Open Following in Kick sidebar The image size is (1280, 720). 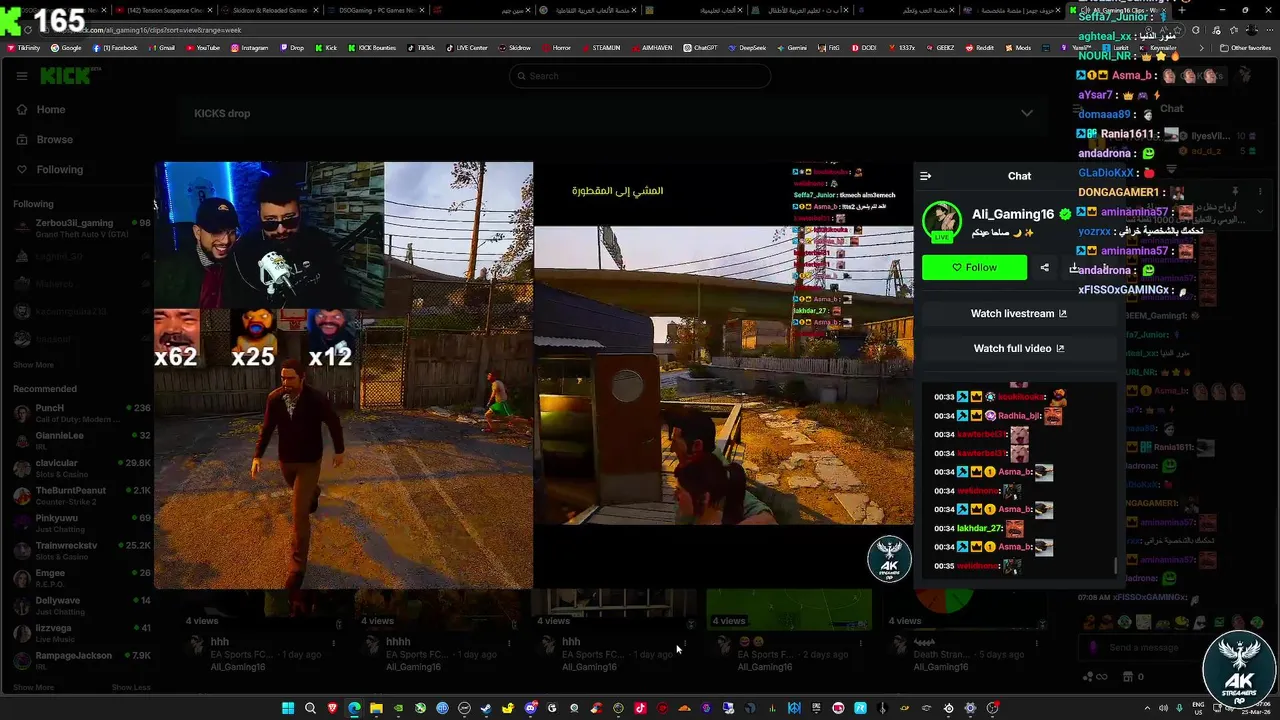tap(59, 170)
